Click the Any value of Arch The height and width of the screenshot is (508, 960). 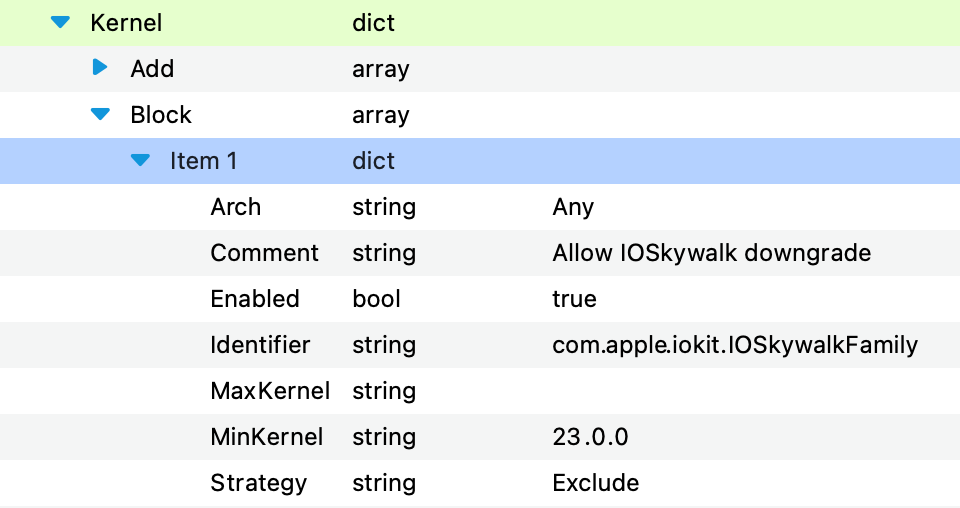click(573, 207)
